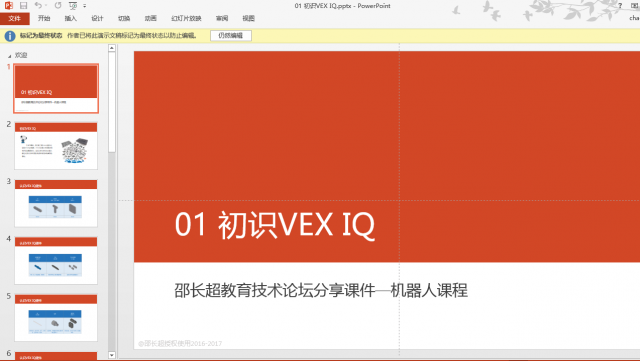Click the slide title 01 初识VEX IQ

(x=275, y=225)
